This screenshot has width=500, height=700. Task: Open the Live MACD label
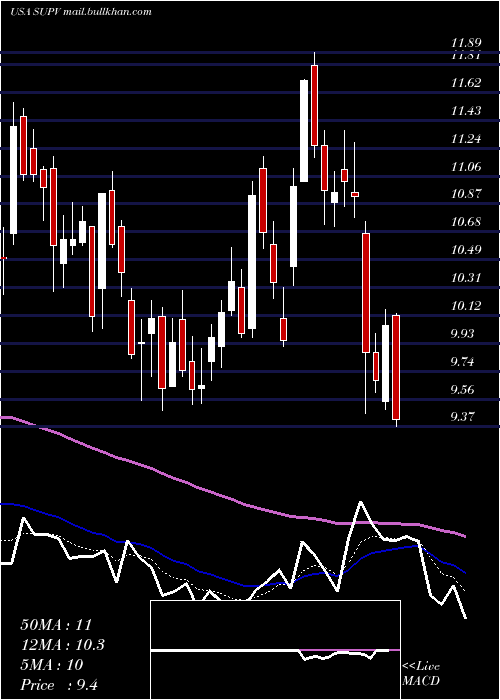point(421,673)
